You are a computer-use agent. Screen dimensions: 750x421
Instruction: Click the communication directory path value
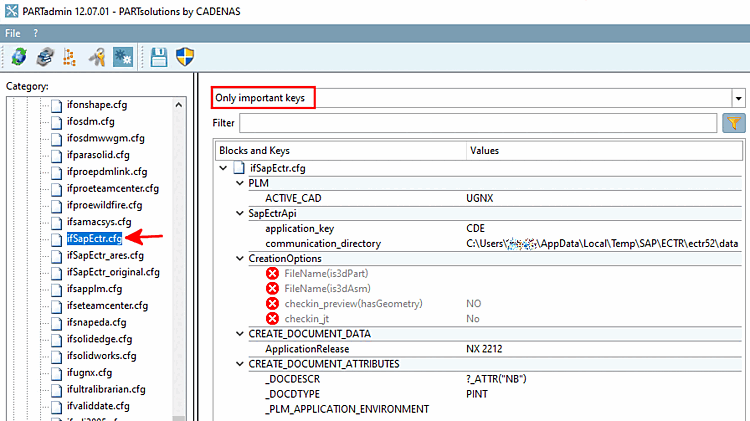602,244
